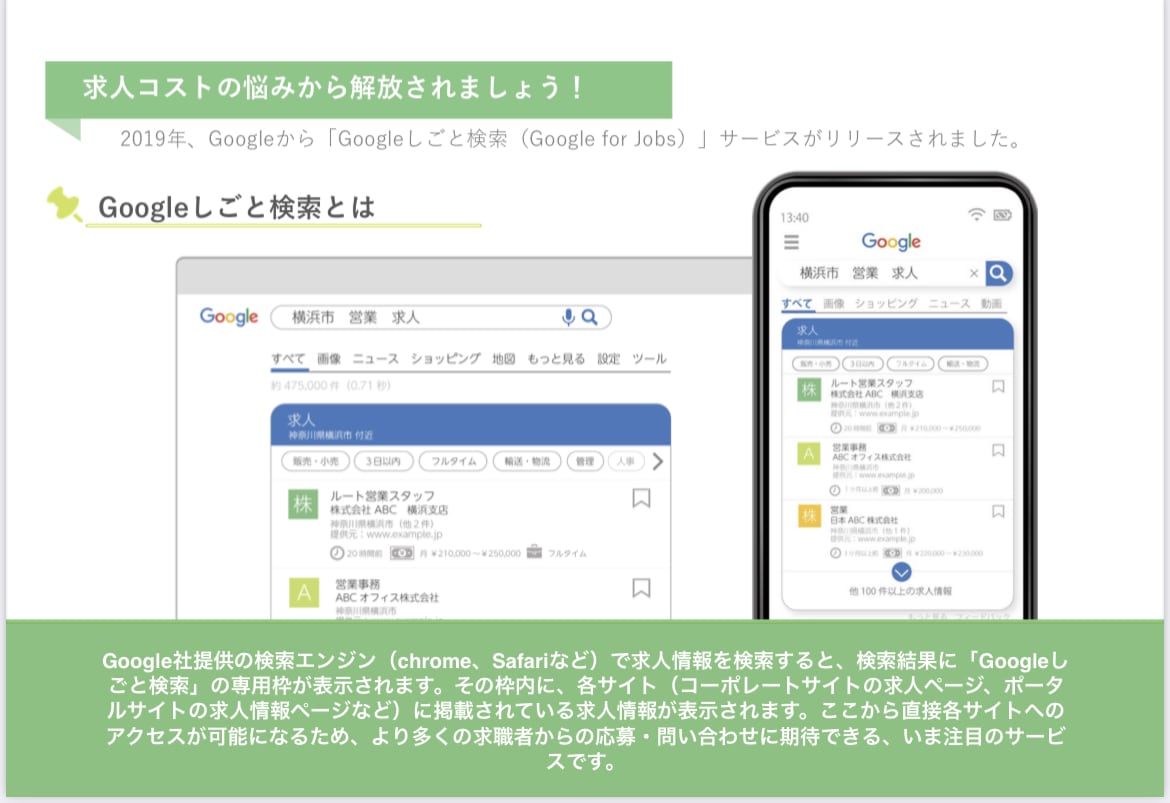This screenshot has width=1170, height=803.
Task: Open the desktop もっと見る menu
Action: pos(556,359)
